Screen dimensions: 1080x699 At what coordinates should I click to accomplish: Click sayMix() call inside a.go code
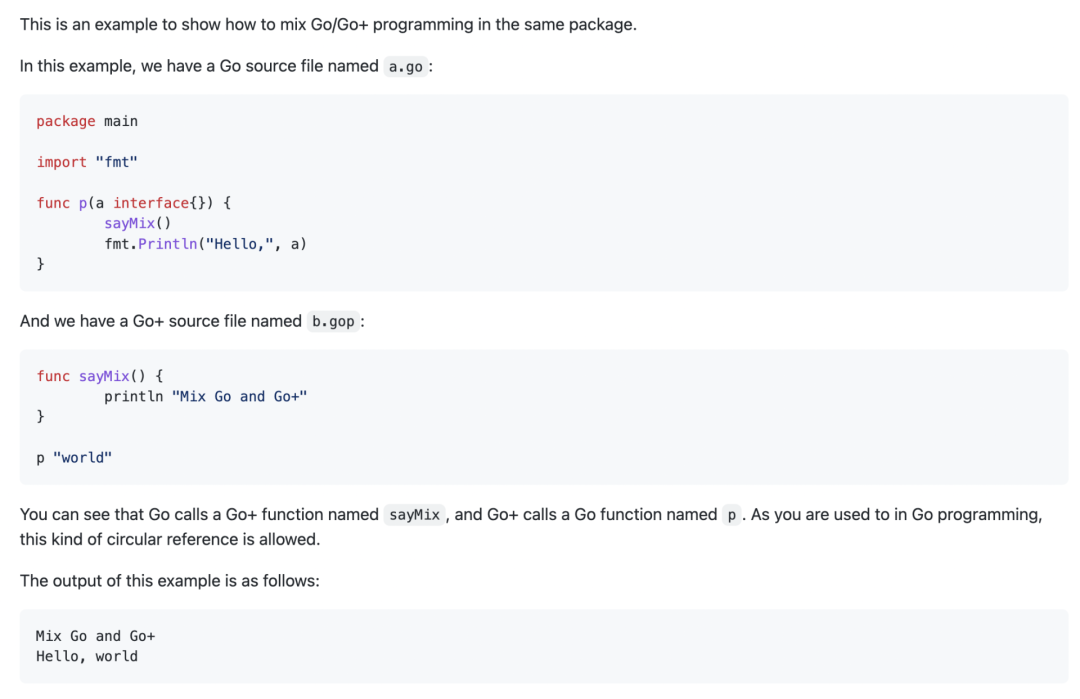click(137, 223)
